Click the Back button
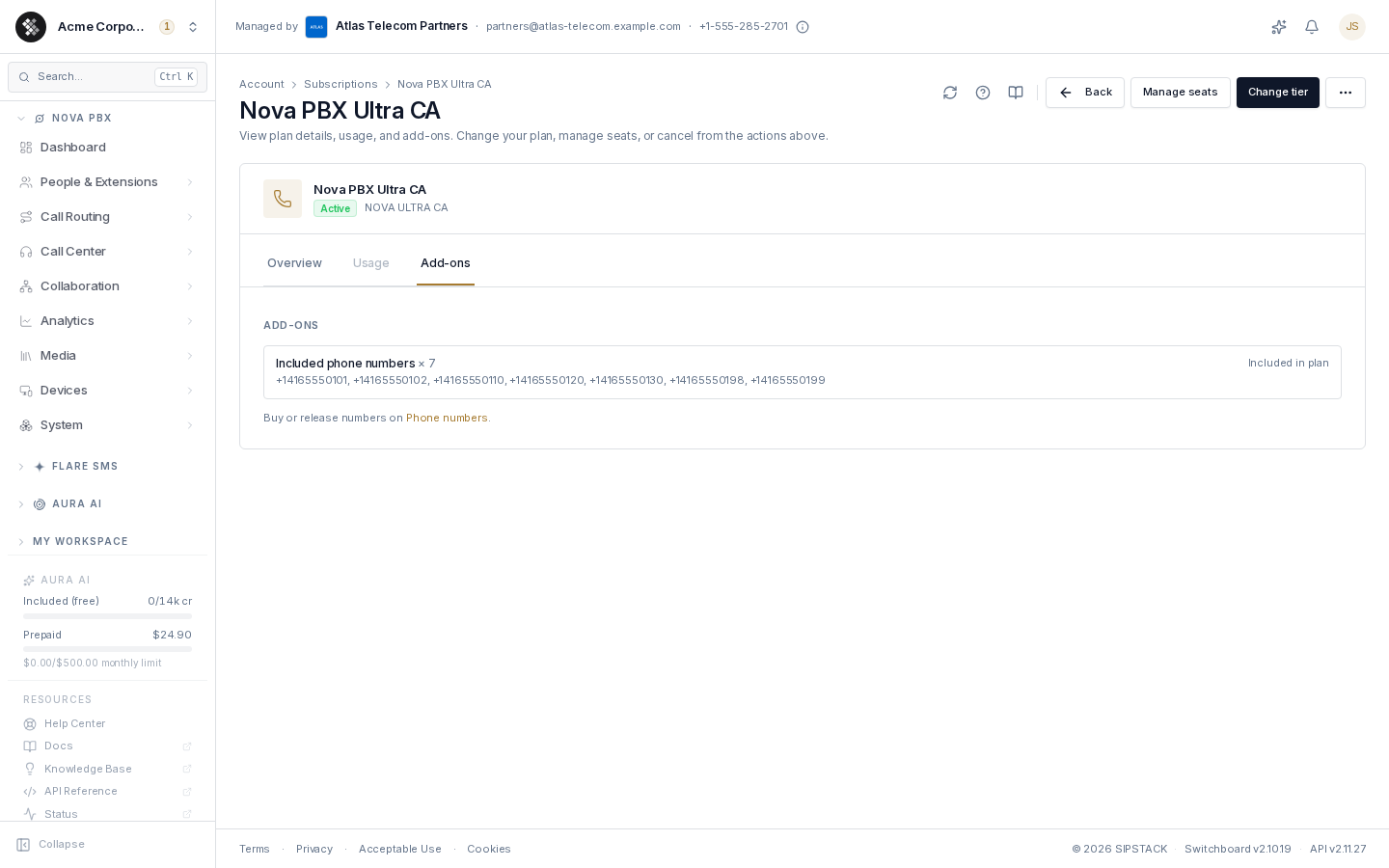 click(x=1085, y=93)
